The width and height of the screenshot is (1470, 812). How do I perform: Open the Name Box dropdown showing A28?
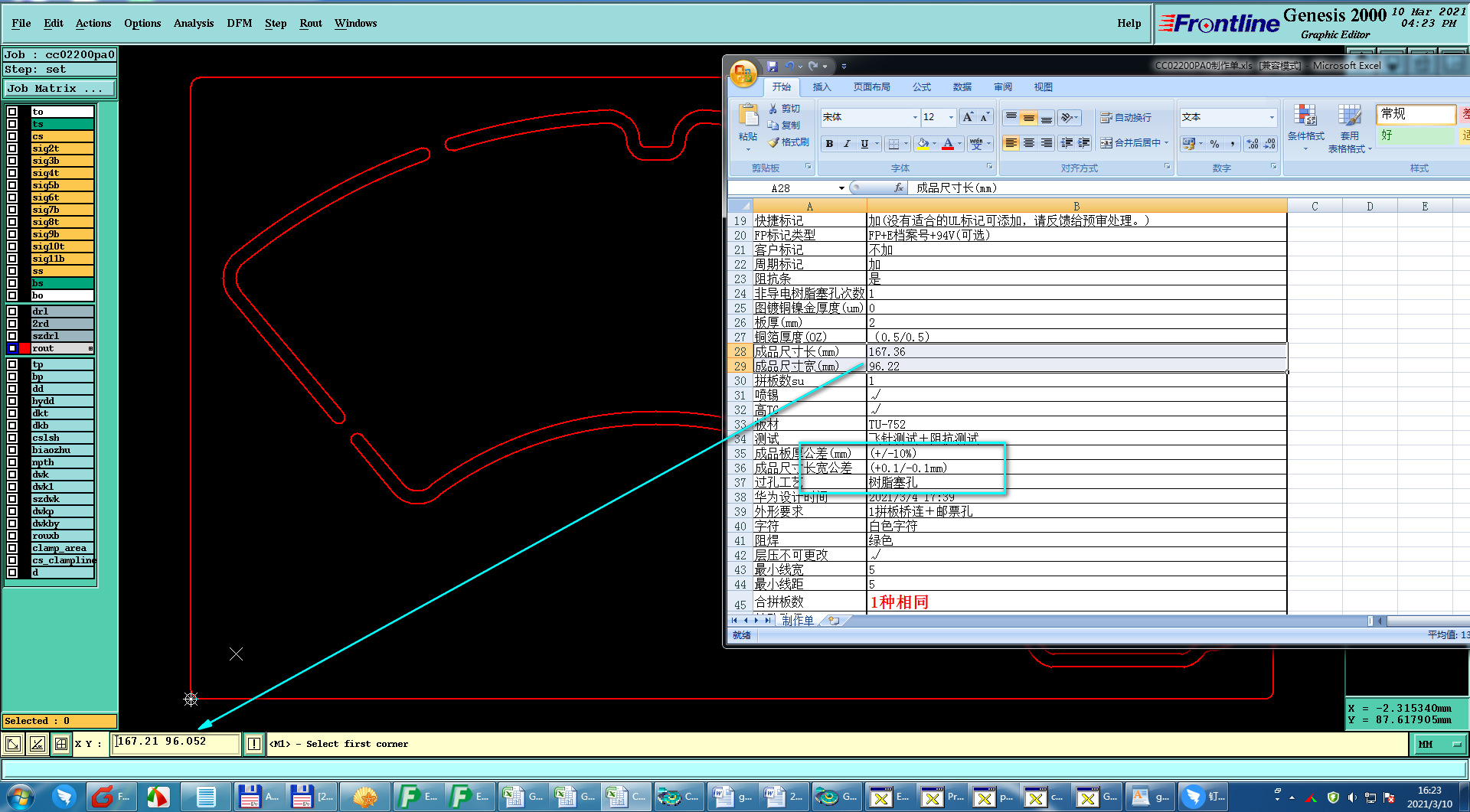pyautogui.click(x=841, y=188)
